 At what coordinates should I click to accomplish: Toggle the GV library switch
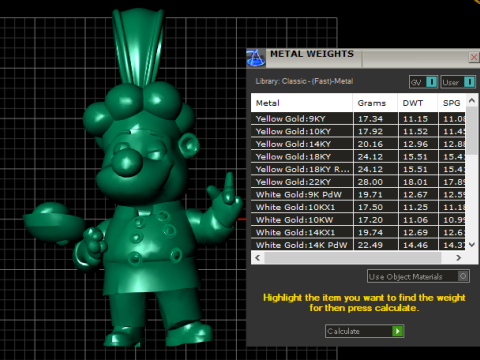pyautogui.click(x=423, y=82)
